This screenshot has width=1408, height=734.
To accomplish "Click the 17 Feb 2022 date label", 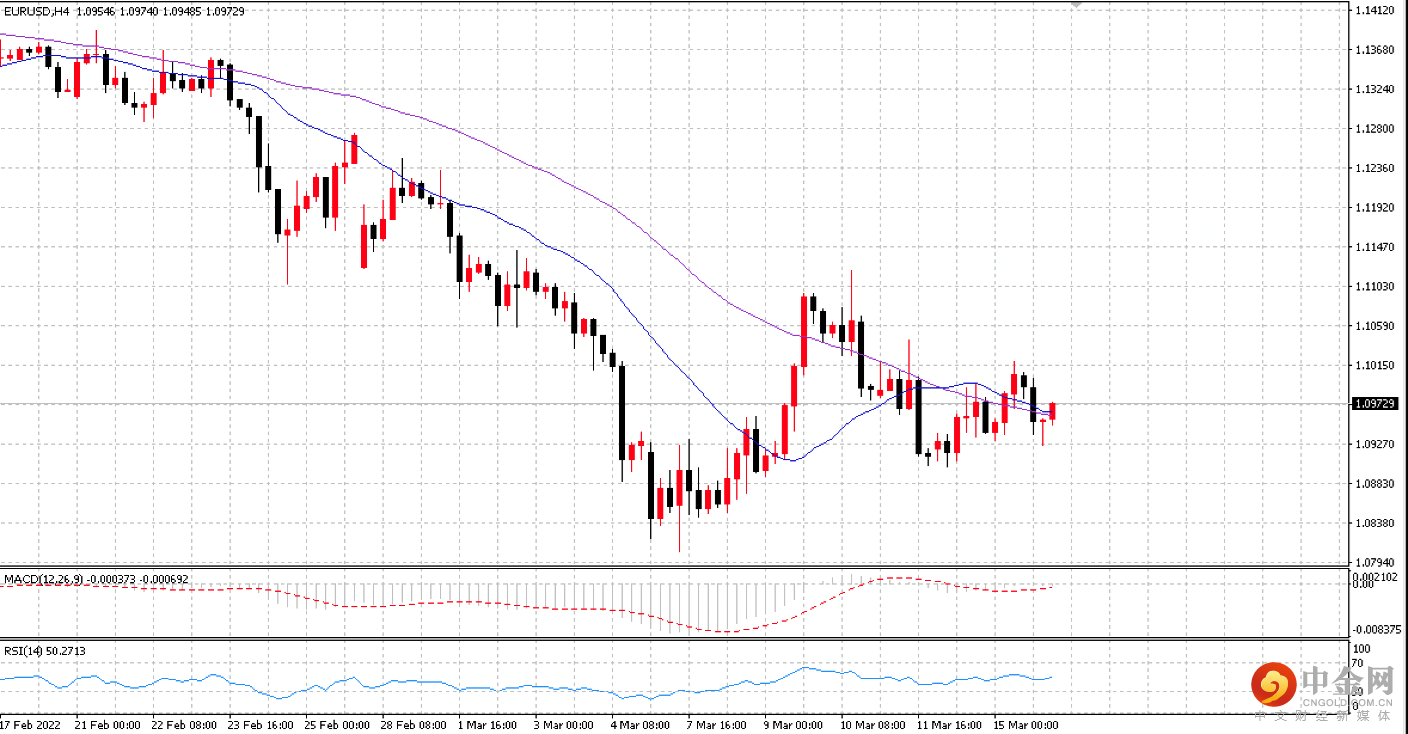I will (x=28, y=724).
